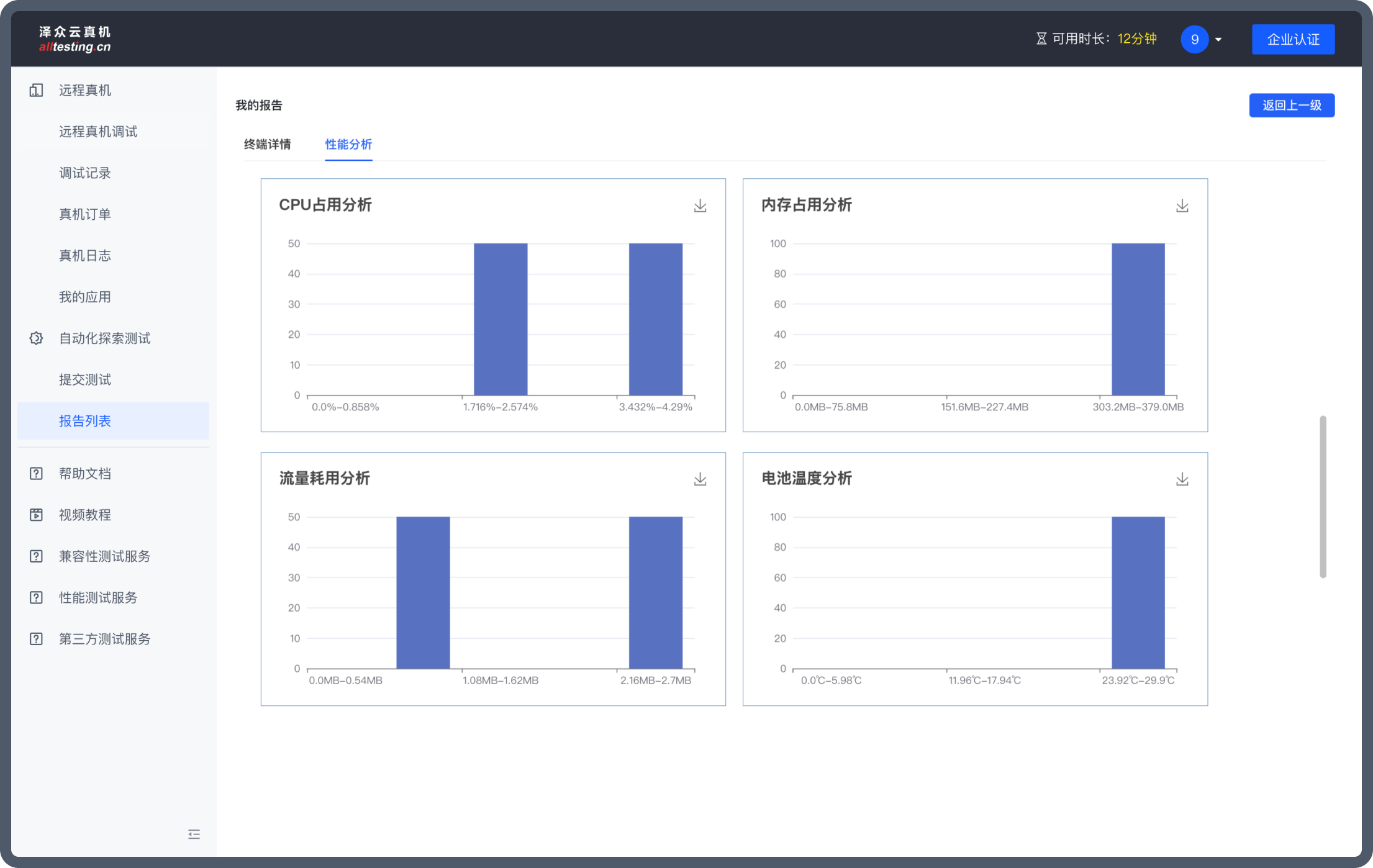Open the user avatar dropdown arrow
The width and height of the screenshot is (1373, 868).
coord(1218,40)
